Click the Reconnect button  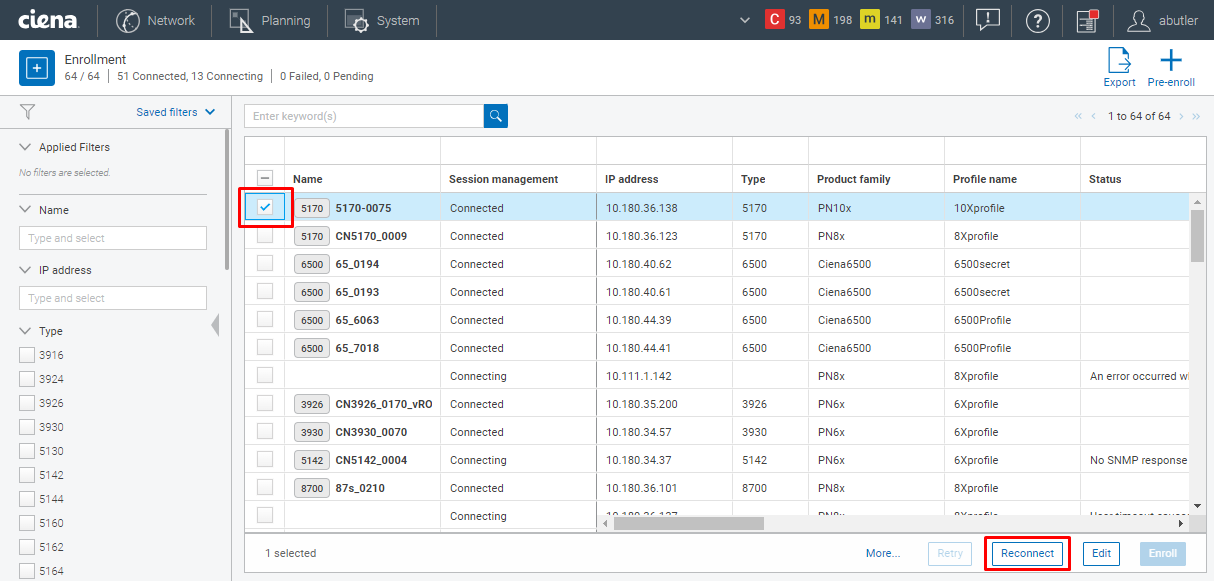click(1026, 553)
